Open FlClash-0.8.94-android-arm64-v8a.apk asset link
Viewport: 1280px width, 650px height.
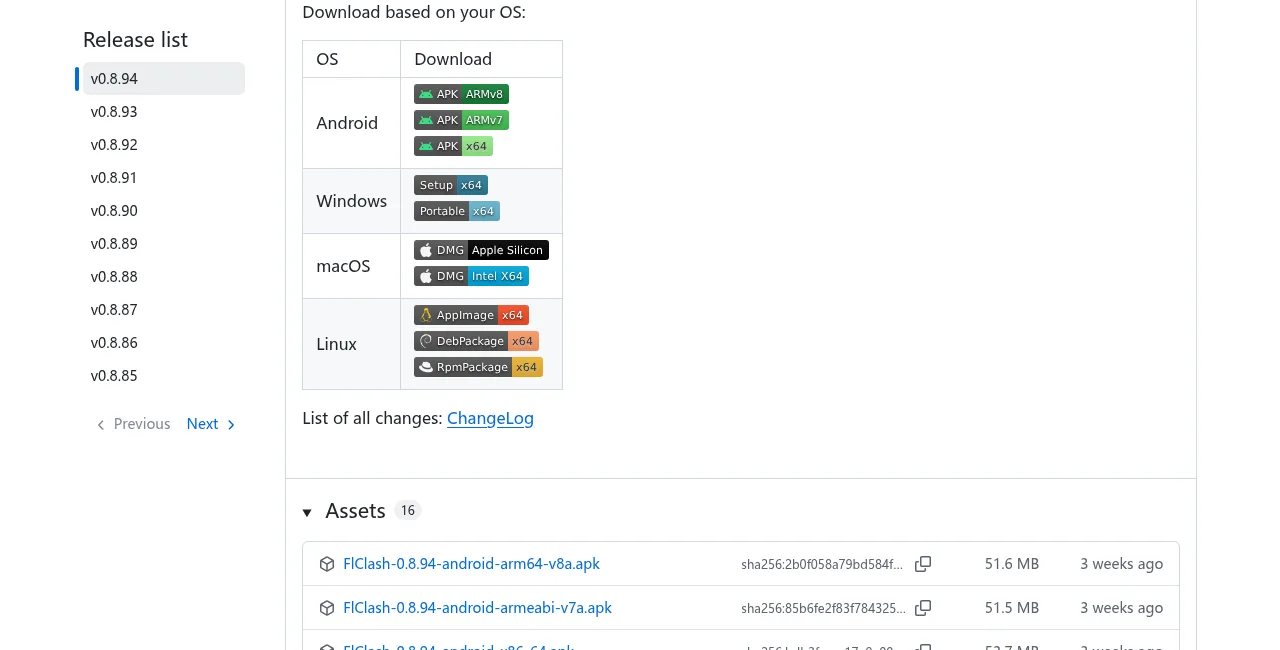(471, 564)
